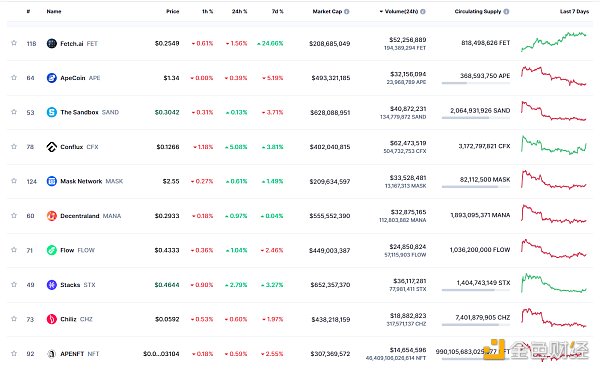
Task: Sort table by the Price column
Action: pos(173,11)
